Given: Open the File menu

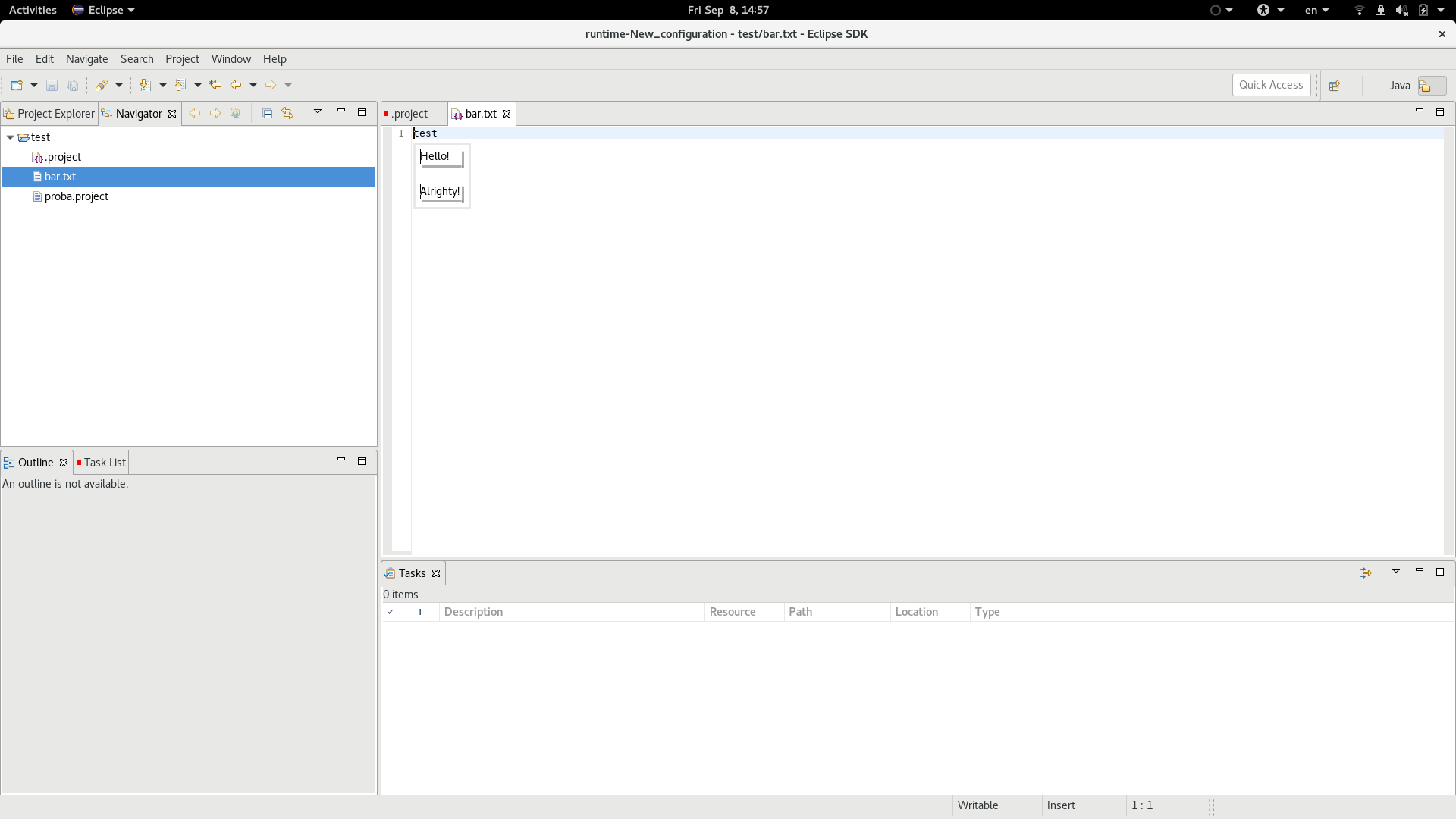Looking at the screenshot, I should [x=14, y=59].
